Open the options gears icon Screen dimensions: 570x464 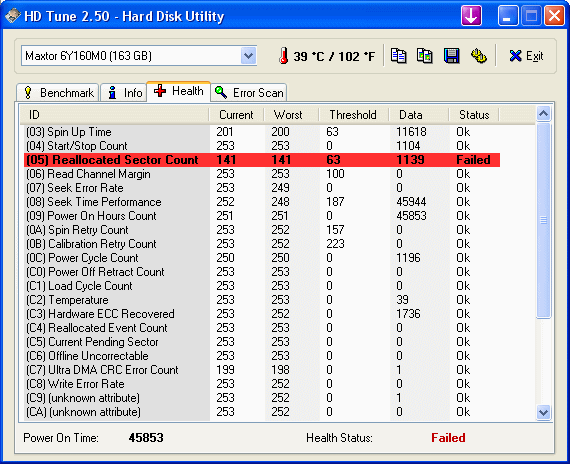click(479, 56)
